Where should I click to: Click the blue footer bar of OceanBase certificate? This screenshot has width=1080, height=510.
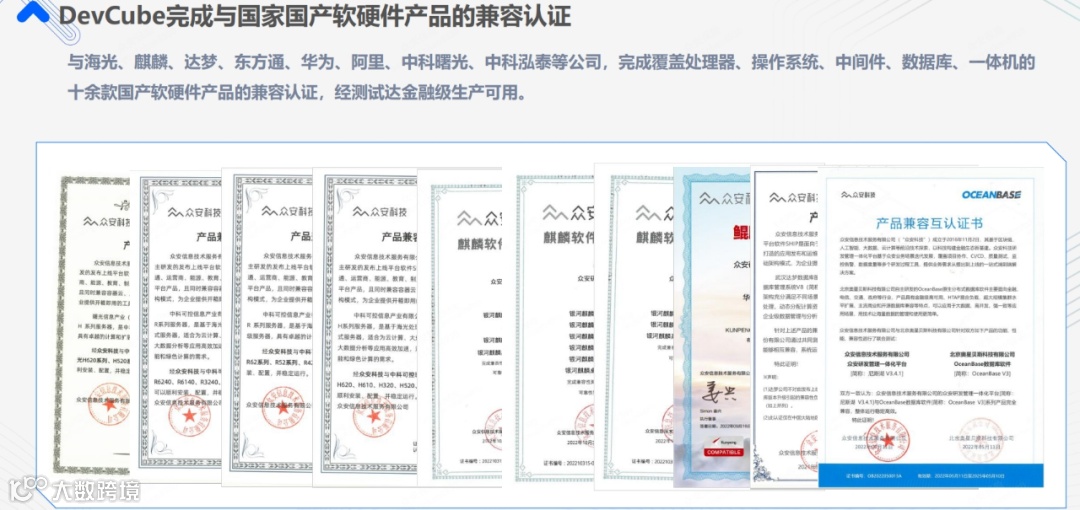pyautogui.click(x=930, y=476)
